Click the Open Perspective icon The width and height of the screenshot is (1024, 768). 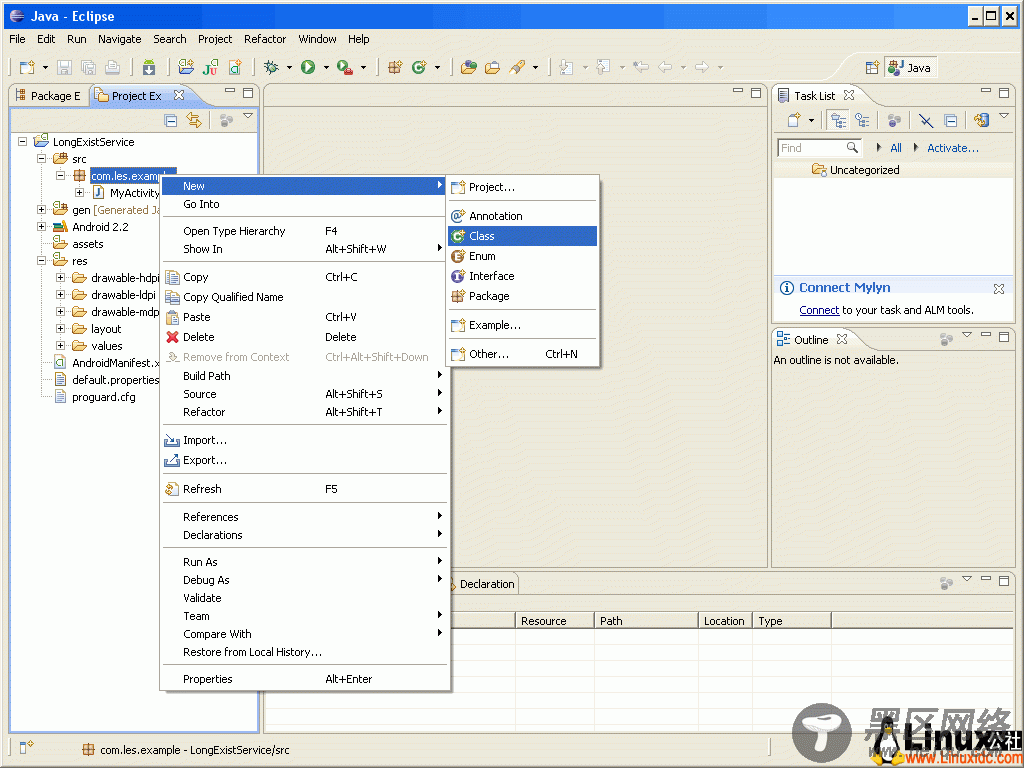872,68
